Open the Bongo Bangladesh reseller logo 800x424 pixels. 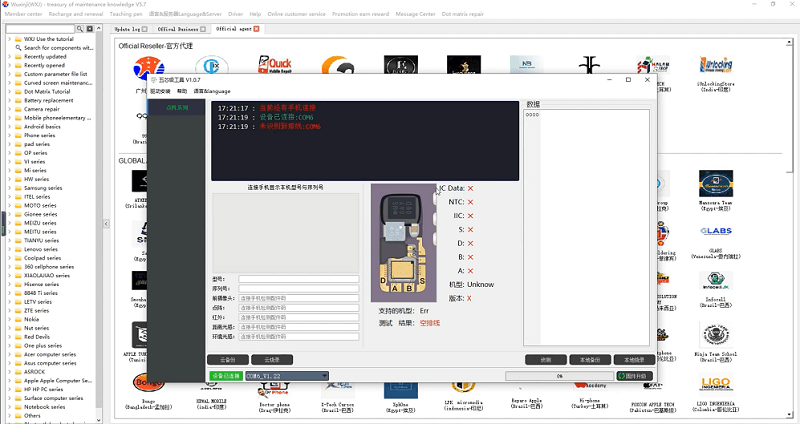point(148,383)
